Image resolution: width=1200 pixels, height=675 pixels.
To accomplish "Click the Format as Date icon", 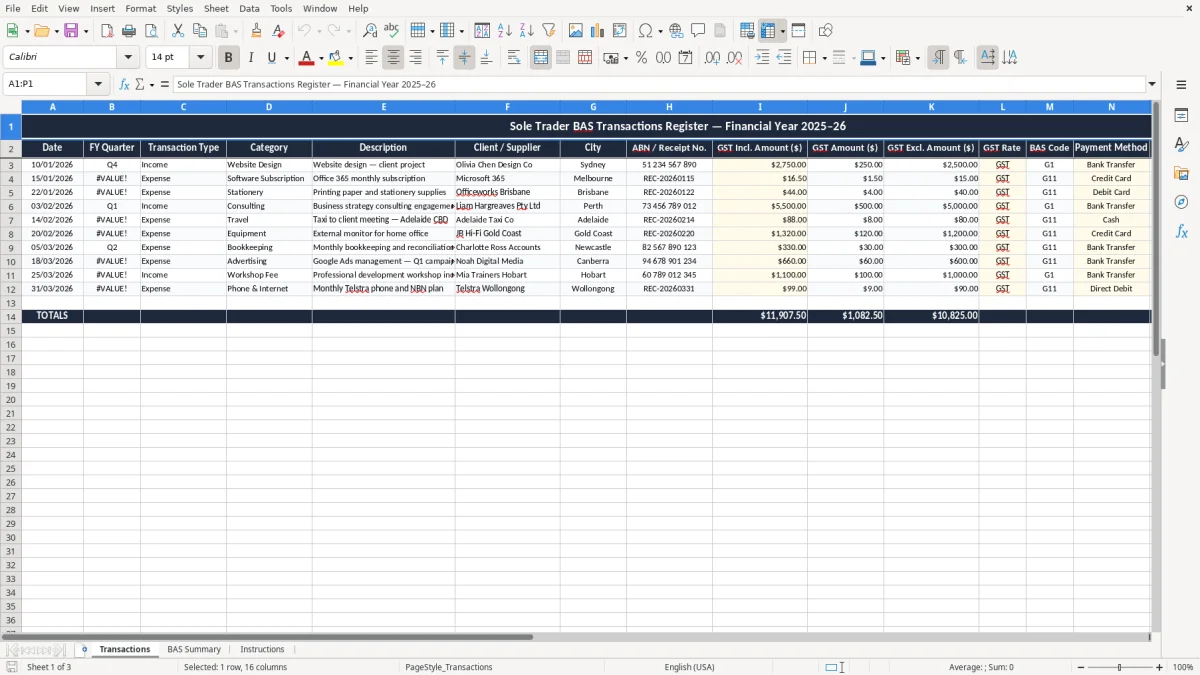I will 685,58.
